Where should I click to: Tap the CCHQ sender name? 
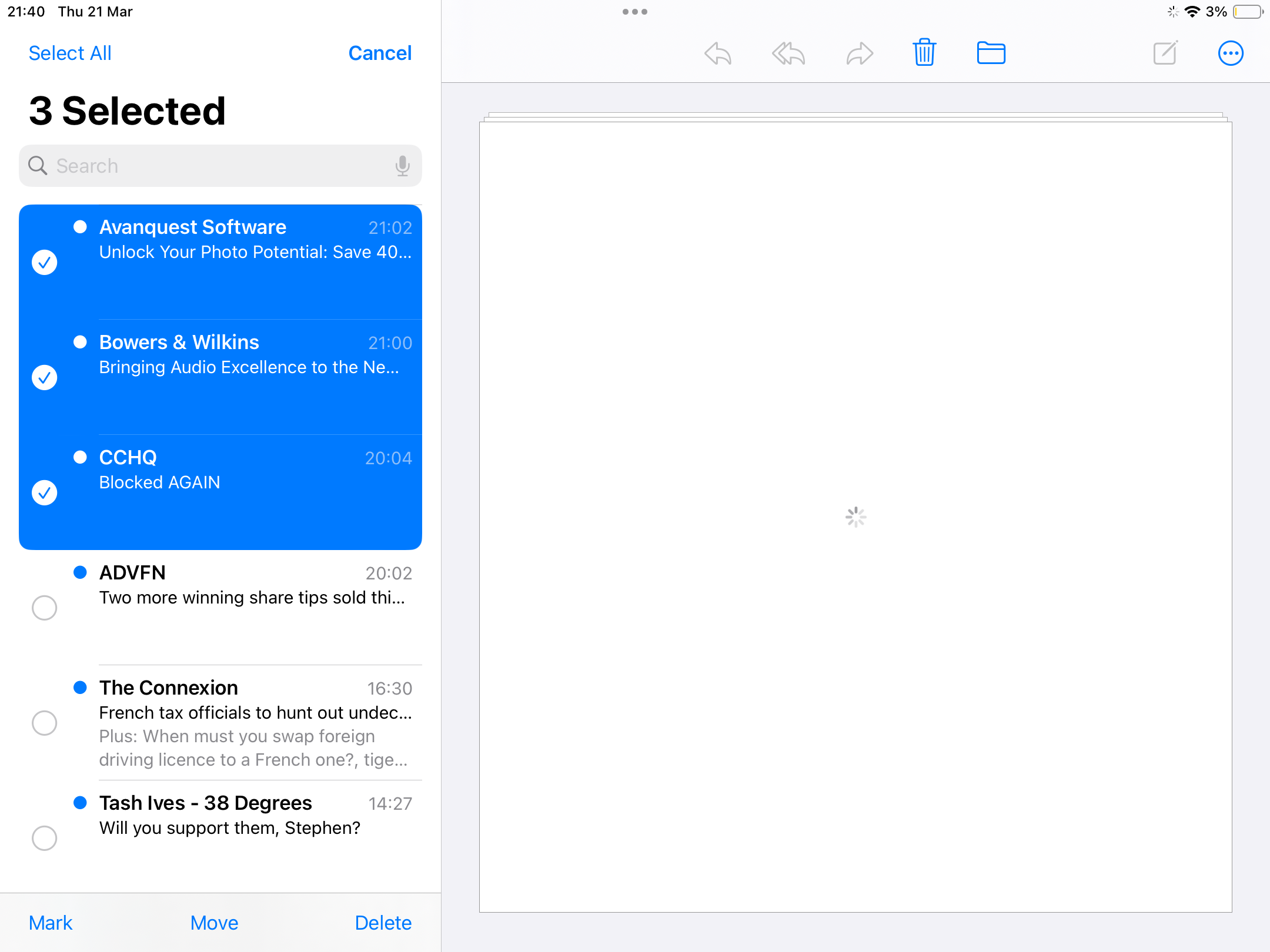pos(128,457)
